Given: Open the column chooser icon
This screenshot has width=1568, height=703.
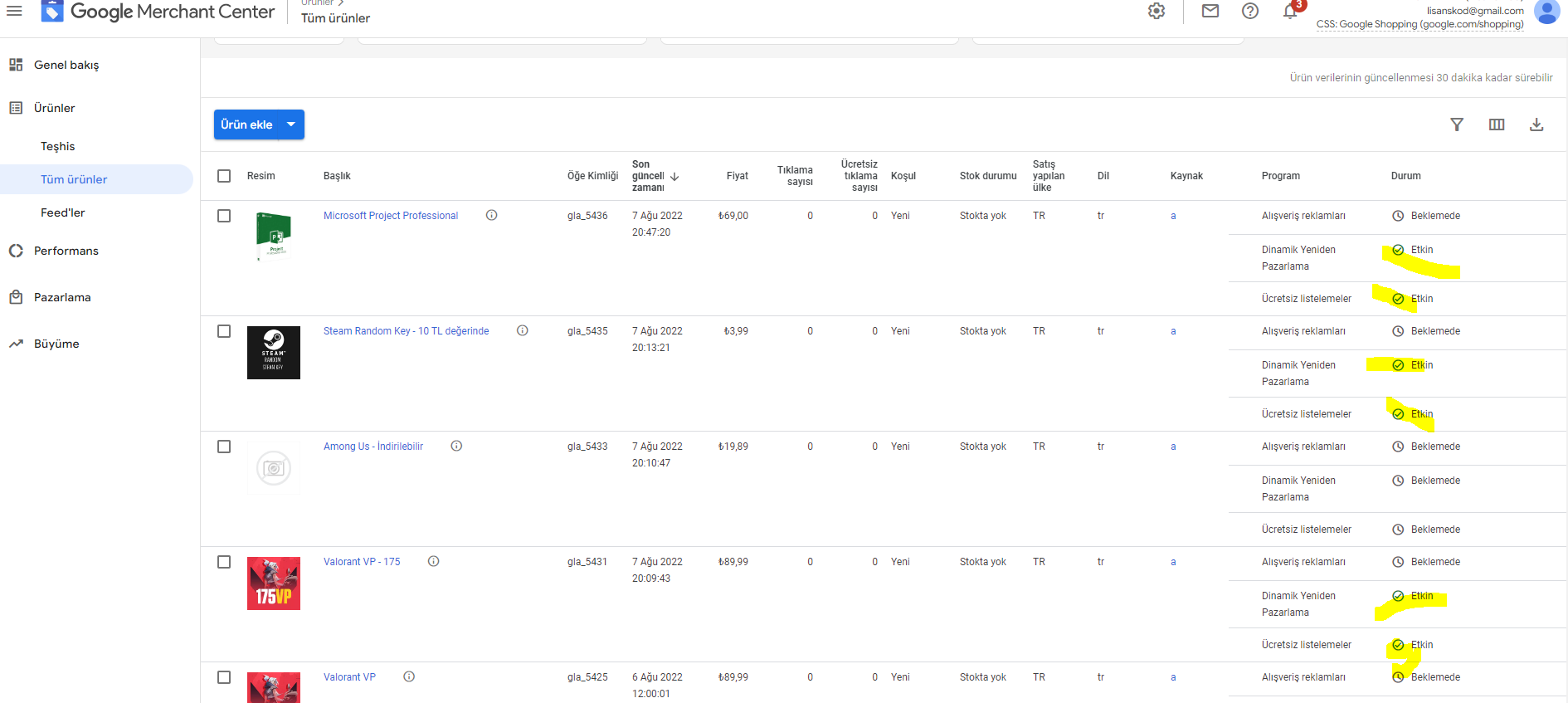Looking at the screenshot, I should click(1497, 124).
